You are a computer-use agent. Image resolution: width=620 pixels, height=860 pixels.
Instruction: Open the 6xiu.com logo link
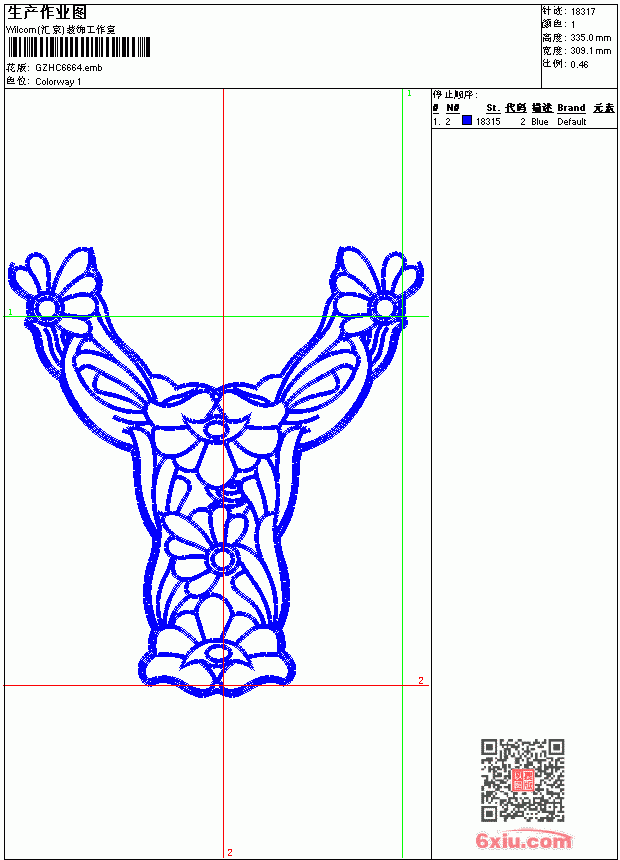523,840
